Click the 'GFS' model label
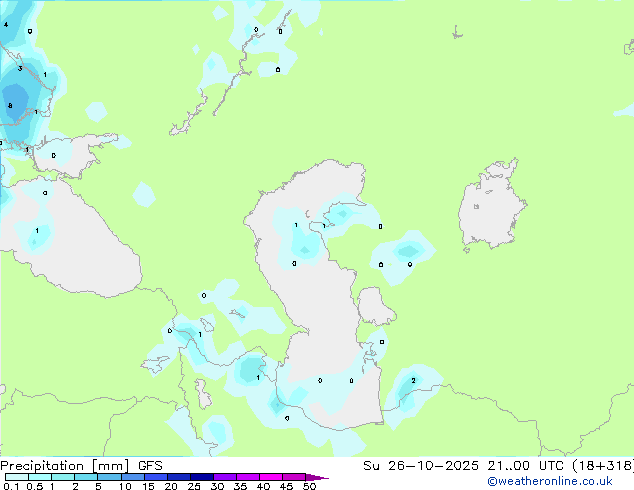The height and width of the screenshot is (490, 634). [x=150, y=466]
